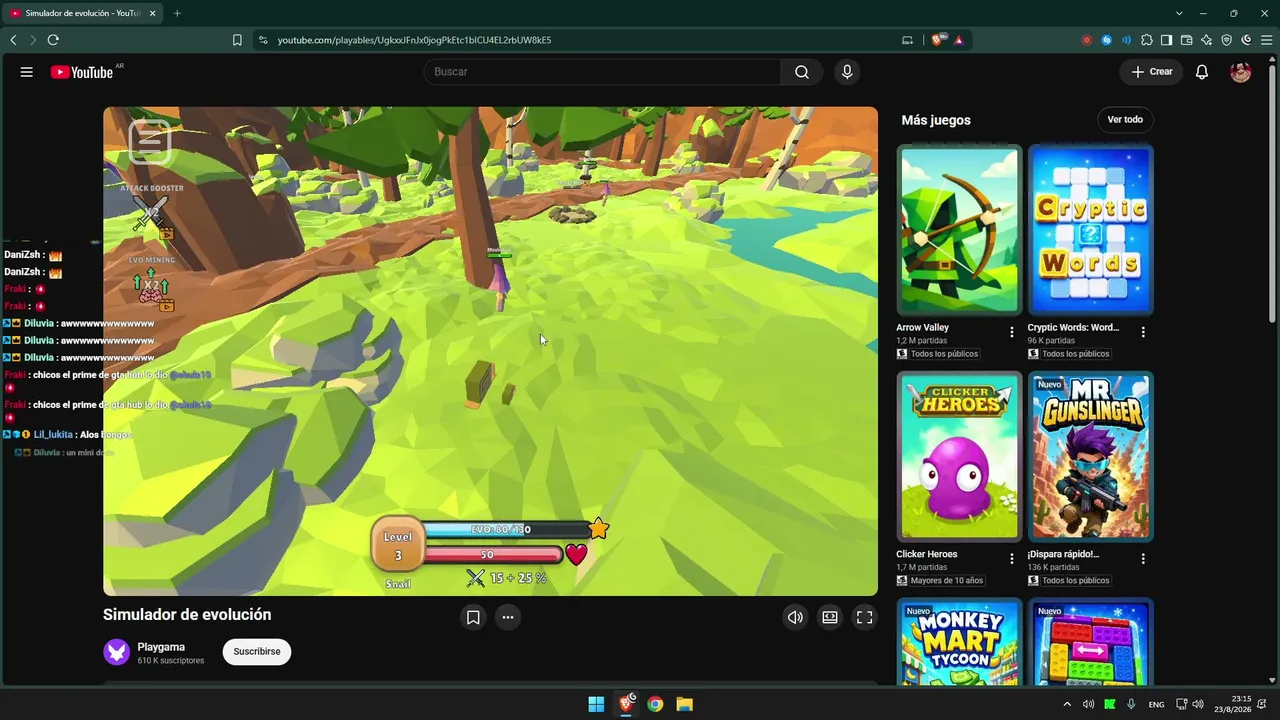This screenshot has height=720, width=1280.
Task: Open the Brave Wallet icon
Action: click(x=1187, y=40)
